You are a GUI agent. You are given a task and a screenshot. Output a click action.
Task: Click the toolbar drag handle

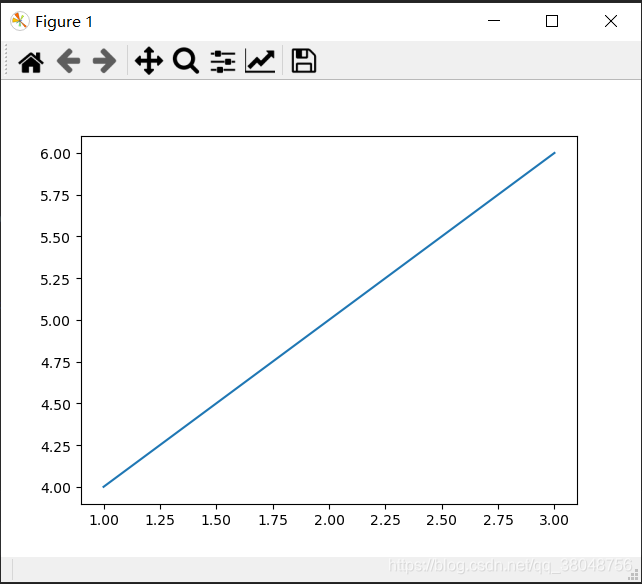6,61
